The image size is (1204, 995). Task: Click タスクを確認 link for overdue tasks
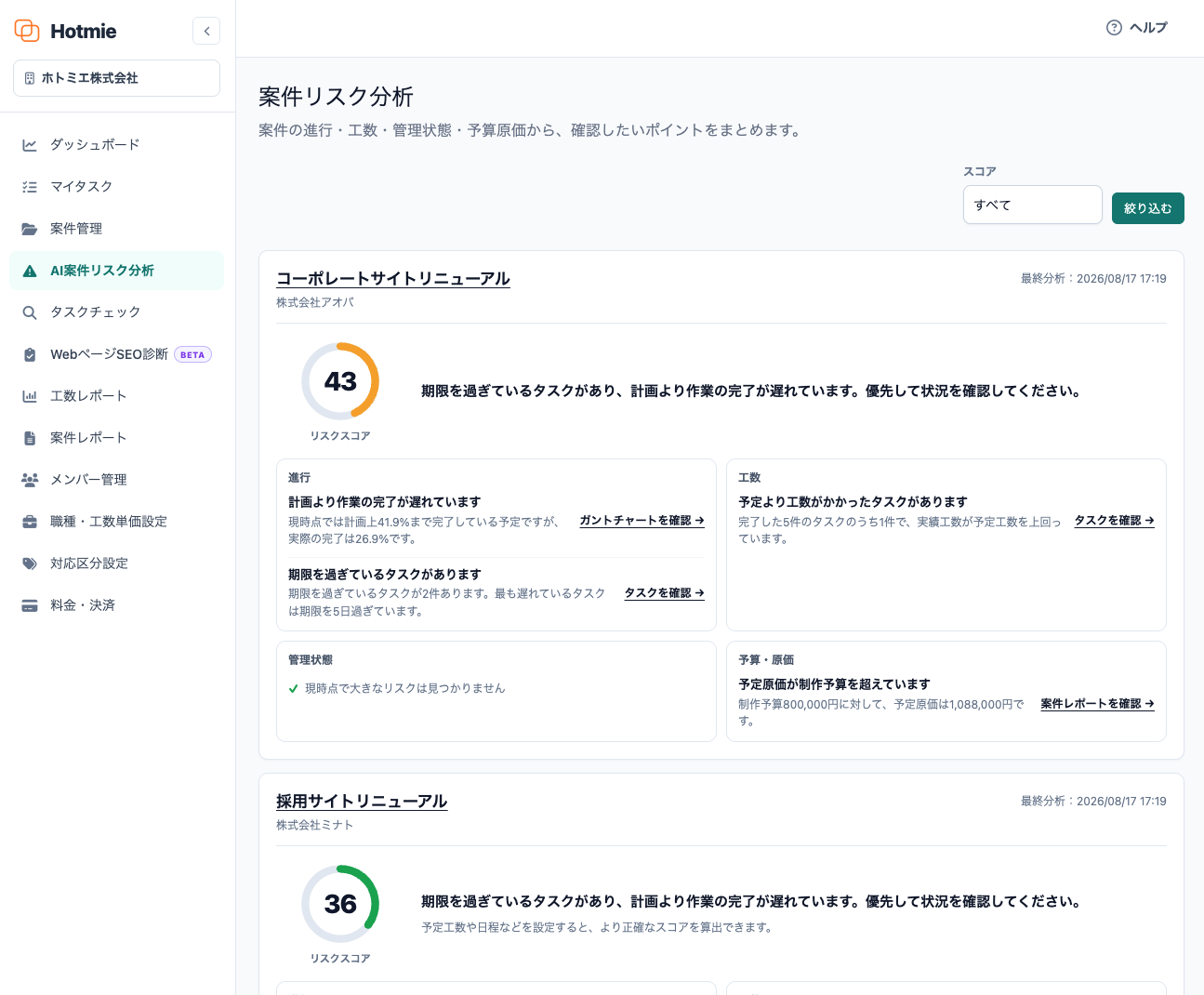[664, 593]
